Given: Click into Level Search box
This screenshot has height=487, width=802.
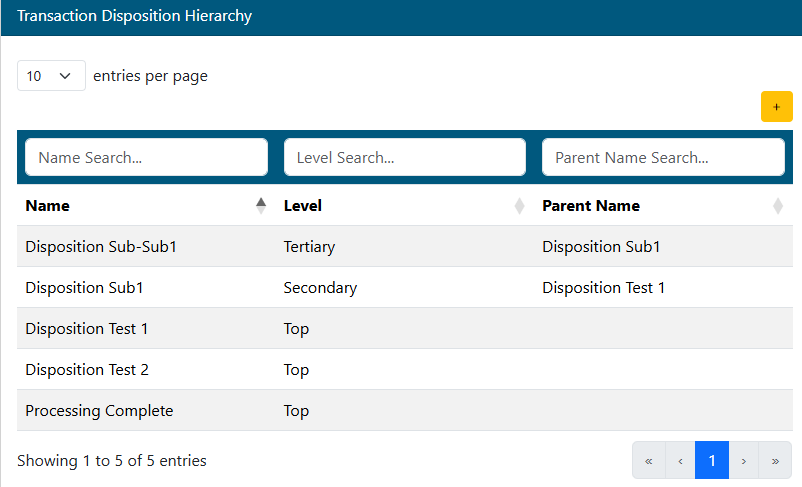Looking at the screenshot, I should click(x=404, y=157).
